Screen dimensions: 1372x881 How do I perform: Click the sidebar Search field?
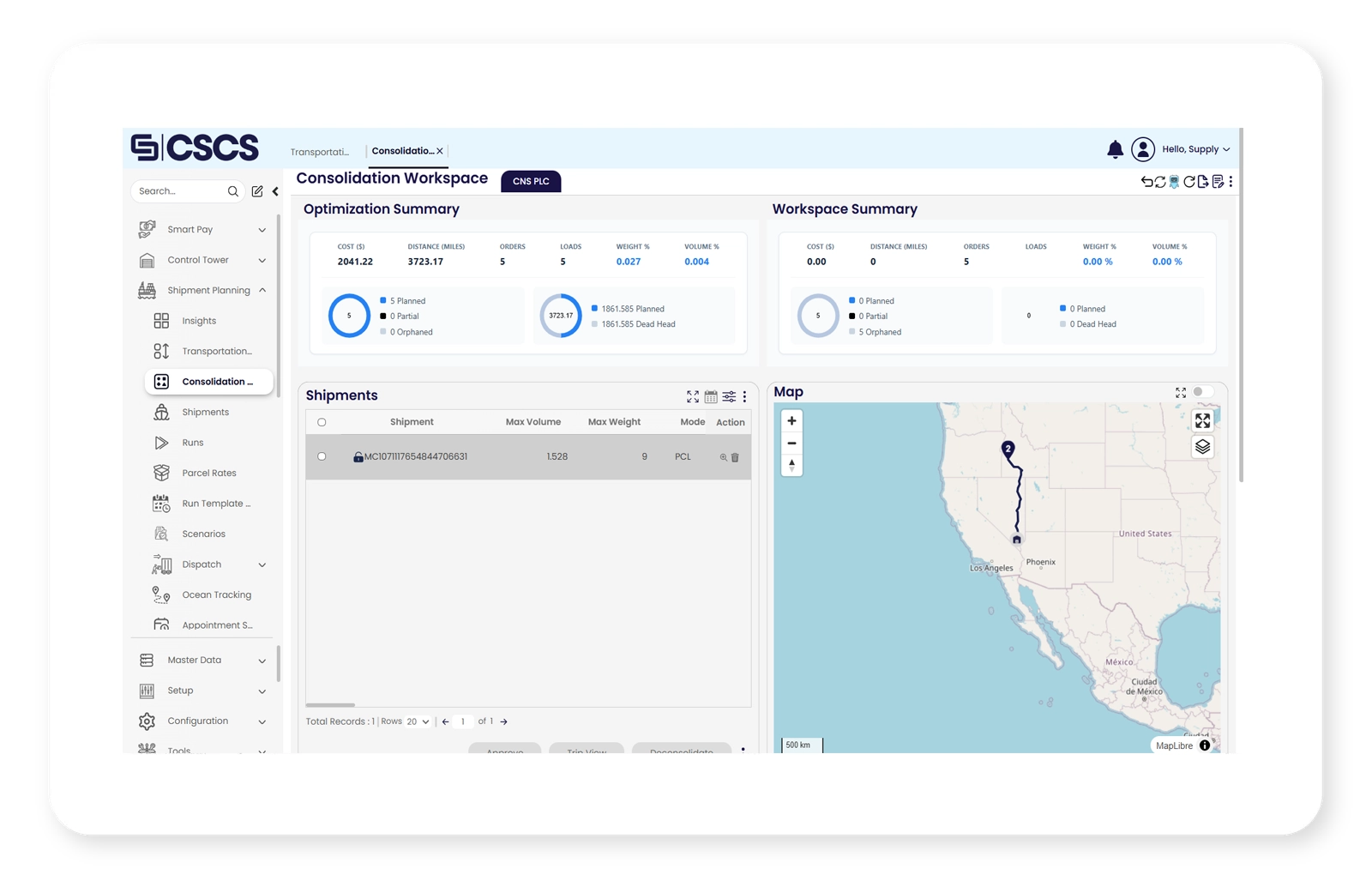(180, 191)
